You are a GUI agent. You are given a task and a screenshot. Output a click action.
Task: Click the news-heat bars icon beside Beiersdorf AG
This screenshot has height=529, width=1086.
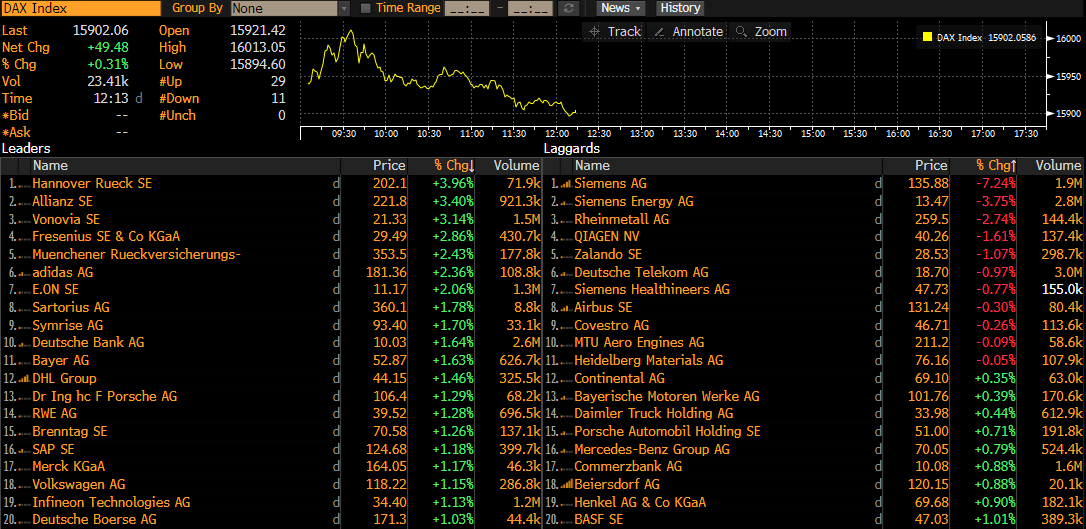pyautogui.click(x=565, y=485)
